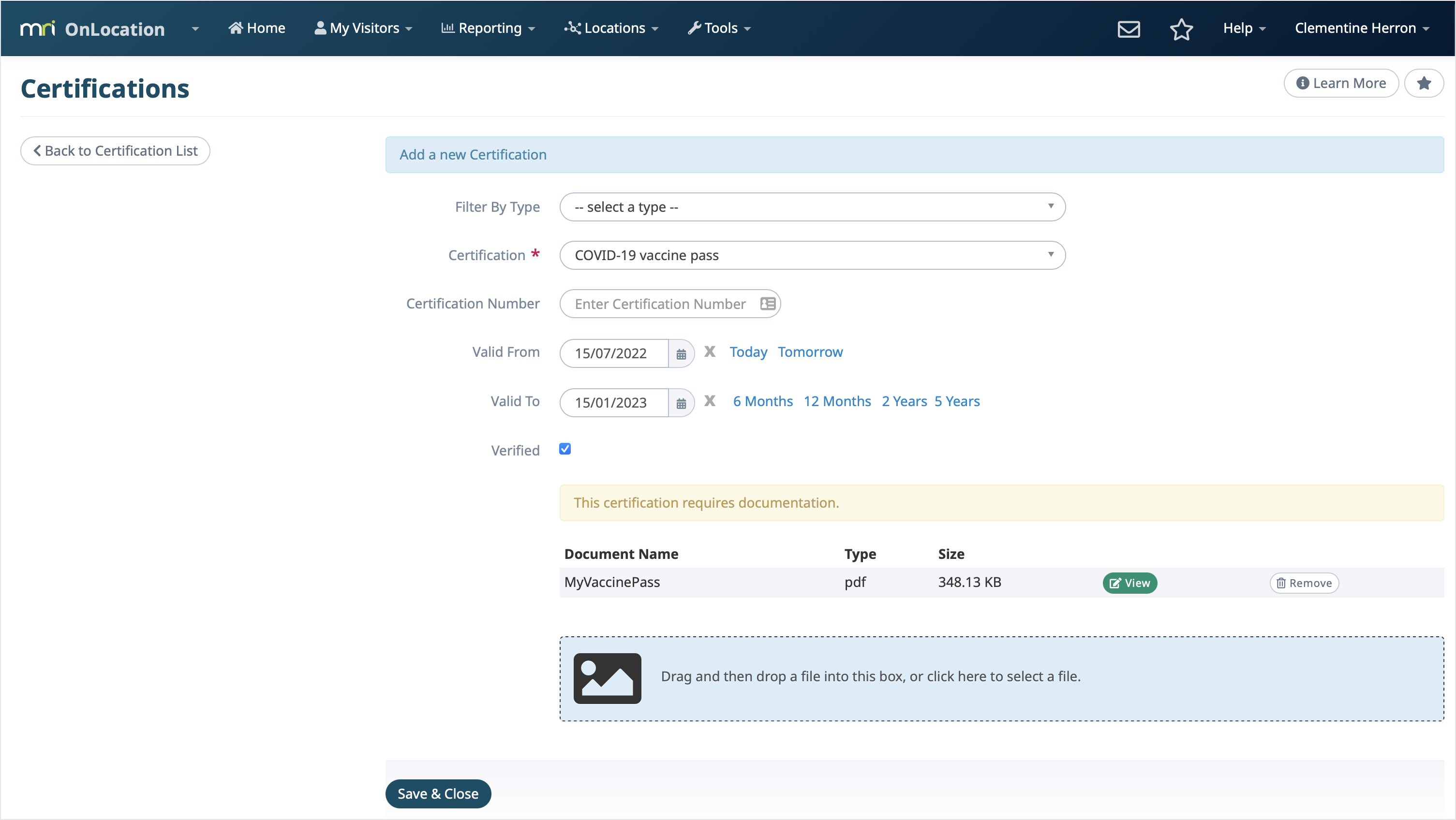This screenshot has width=1456, height=820.
Task: Click the Learn More button
Action: [x=1341, y=83]
